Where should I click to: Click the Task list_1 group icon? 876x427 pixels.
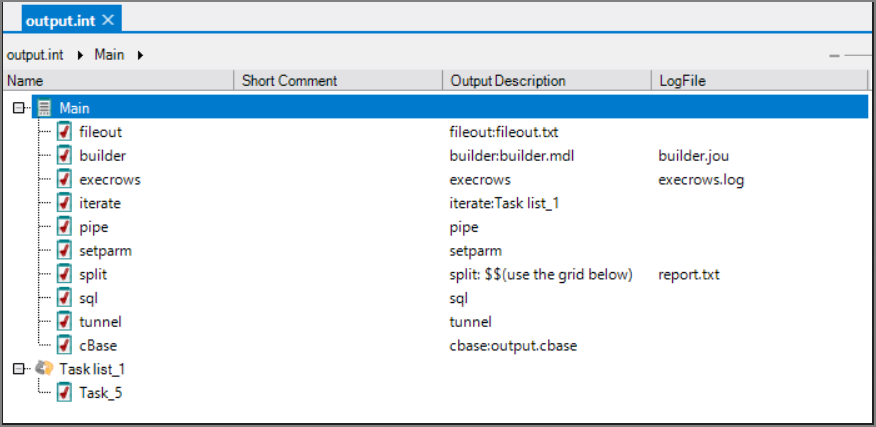(44, 369)
